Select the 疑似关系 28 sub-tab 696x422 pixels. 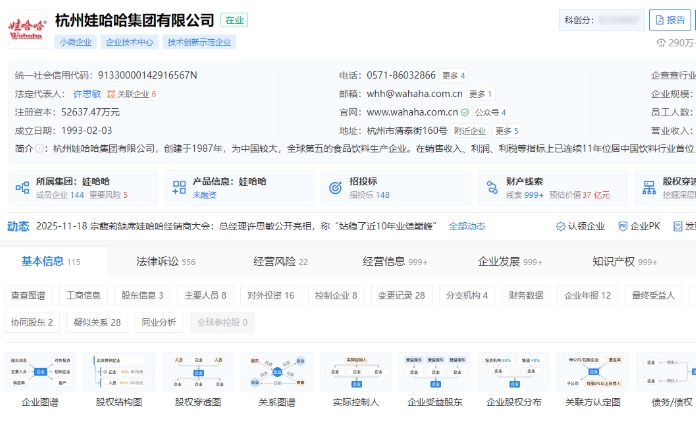(97, 322)
